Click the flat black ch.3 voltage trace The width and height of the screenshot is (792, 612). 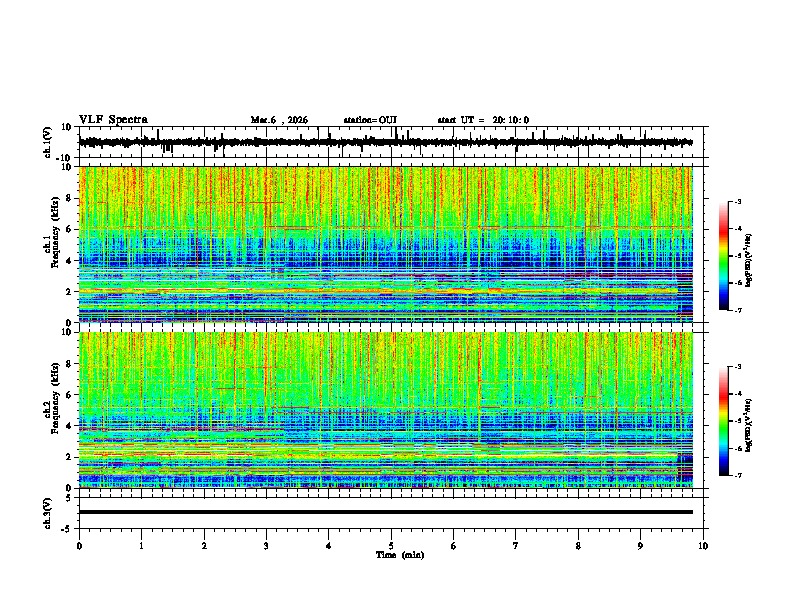[x=385, y=512]
